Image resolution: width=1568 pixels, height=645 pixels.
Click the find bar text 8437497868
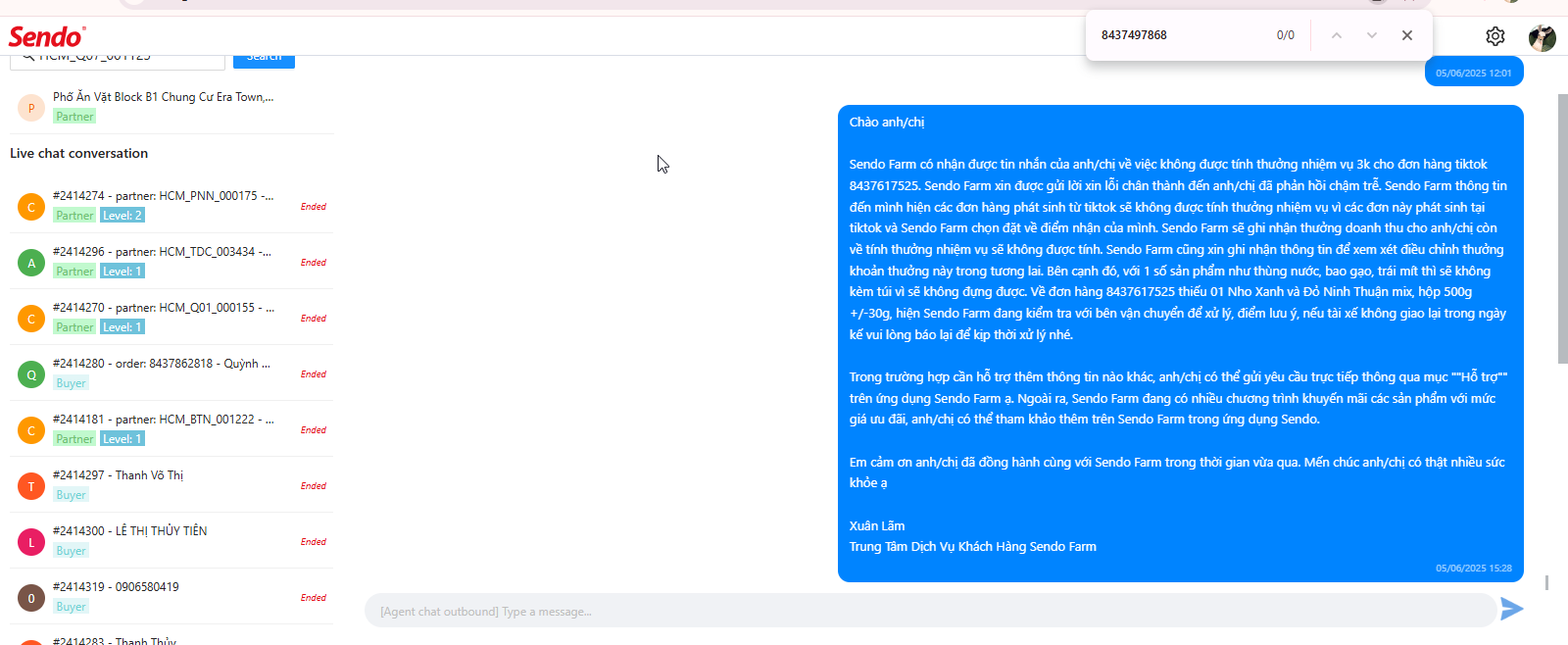pos(1134,35)
